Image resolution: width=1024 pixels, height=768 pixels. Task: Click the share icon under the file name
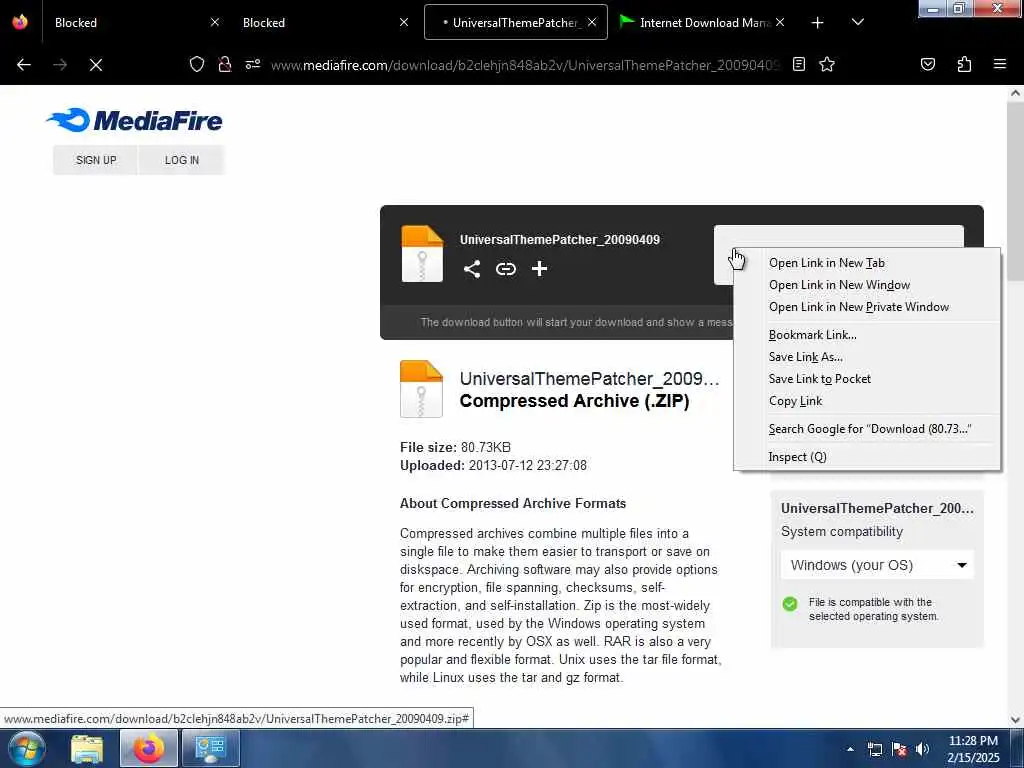(472, 268)
